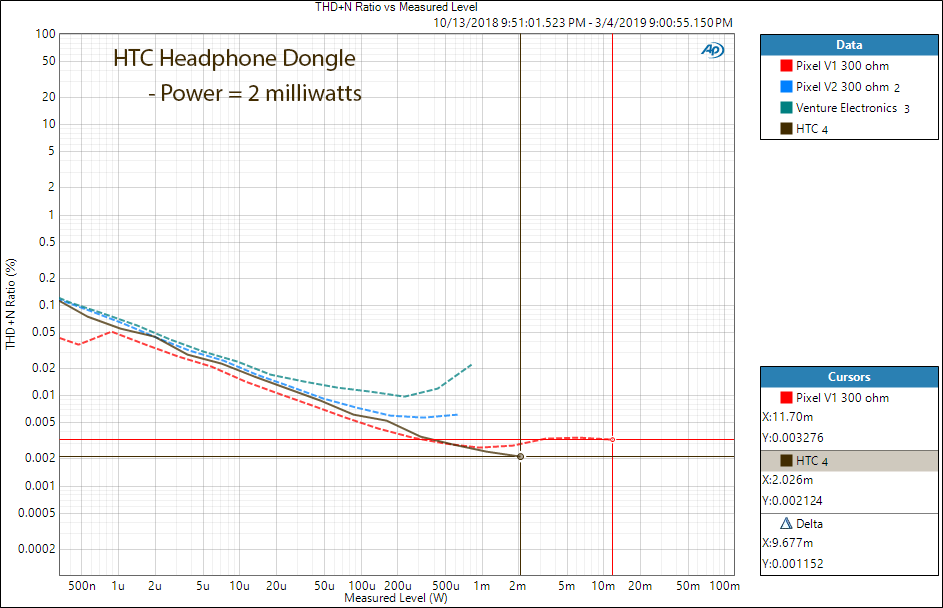This screenshot has height=608, width=943.
Task: Click the AP logo icon on graph
Action: click(713, 50)
